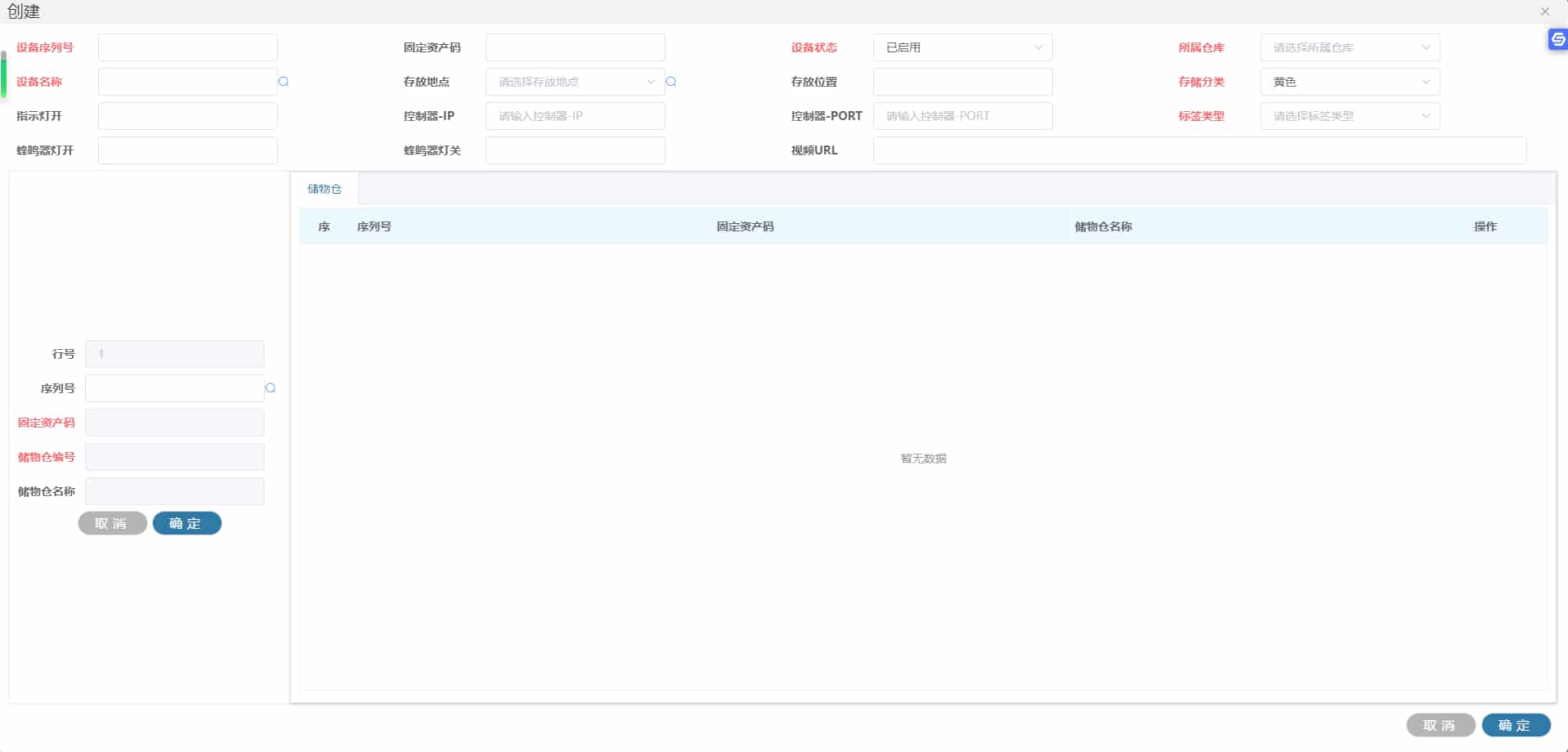
Task: Click the 行号 field showing 1
Action: [174, 354]
